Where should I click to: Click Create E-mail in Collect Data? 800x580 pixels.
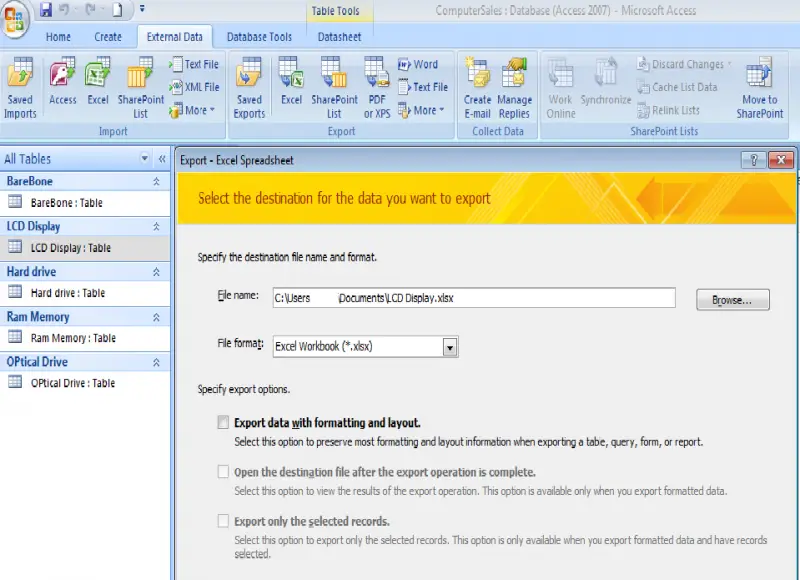477,88
